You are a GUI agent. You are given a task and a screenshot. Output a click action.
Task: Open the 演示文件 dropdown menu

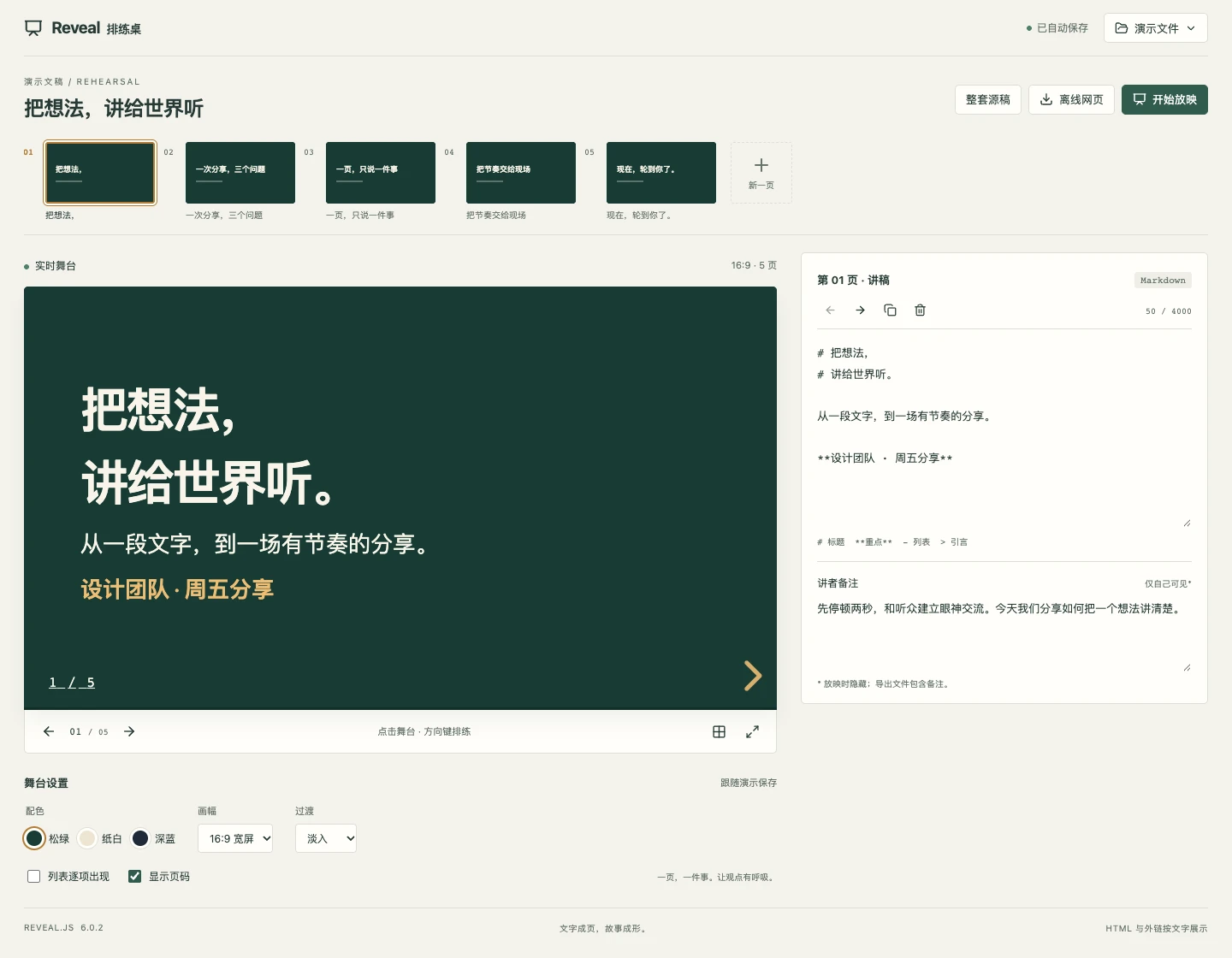(x=1155, y=28)
